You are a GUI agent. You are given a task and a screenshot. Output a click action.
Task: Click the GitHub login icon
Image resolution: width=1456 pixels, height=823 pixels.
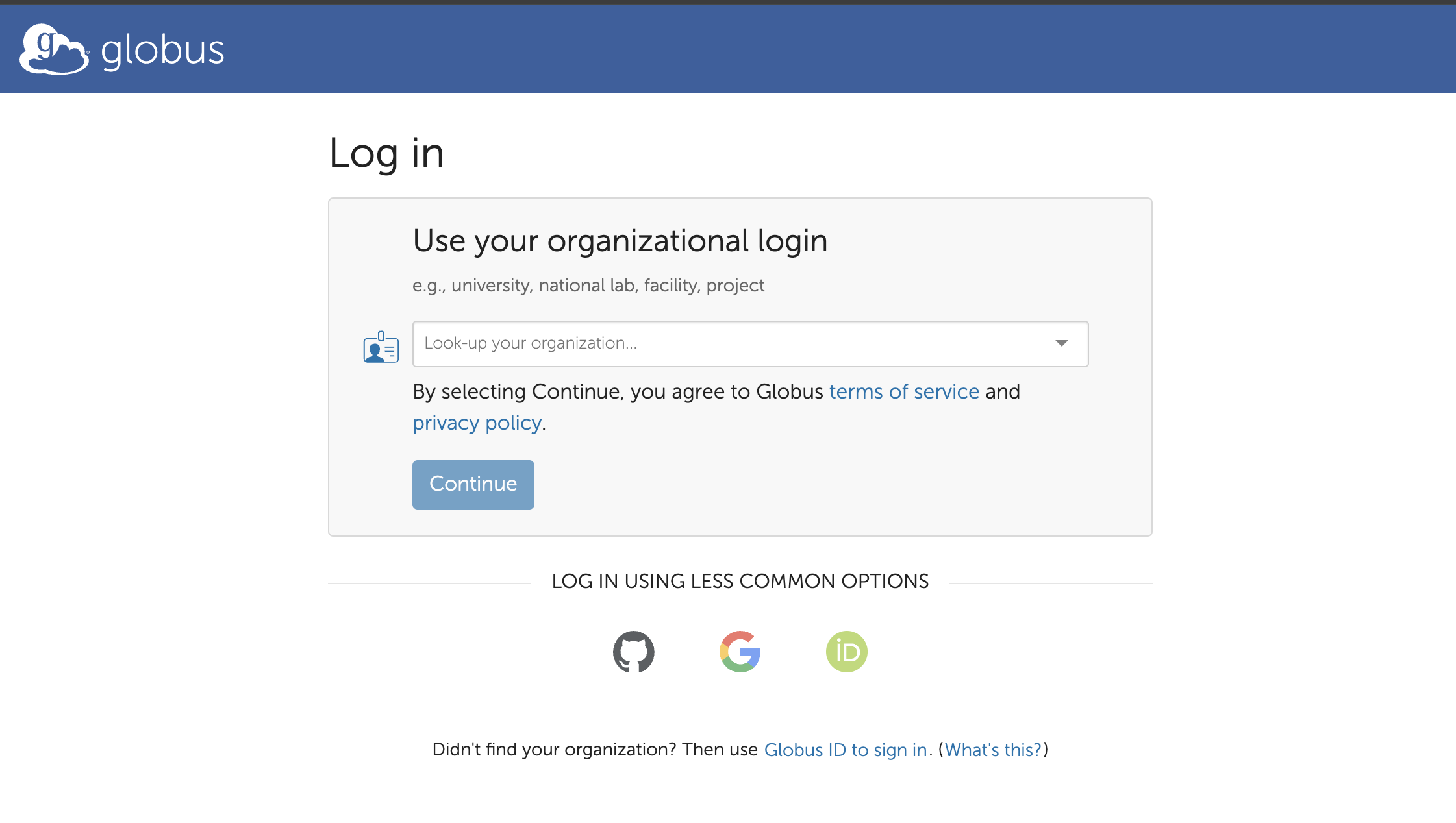634,652
